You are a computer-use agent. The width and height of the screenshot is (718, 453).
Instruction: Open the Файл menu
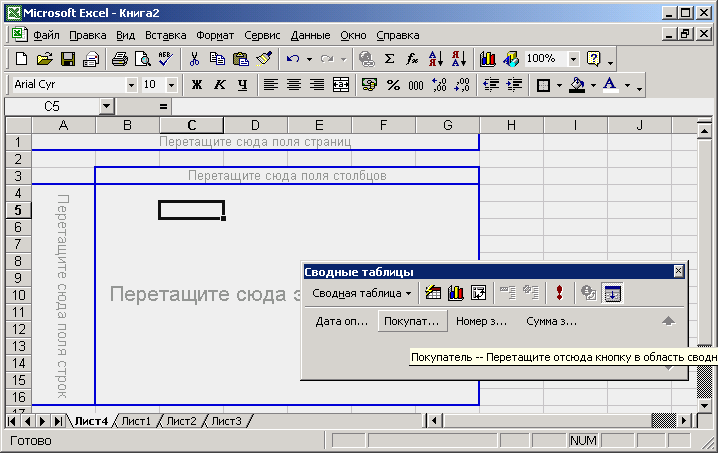46,35
